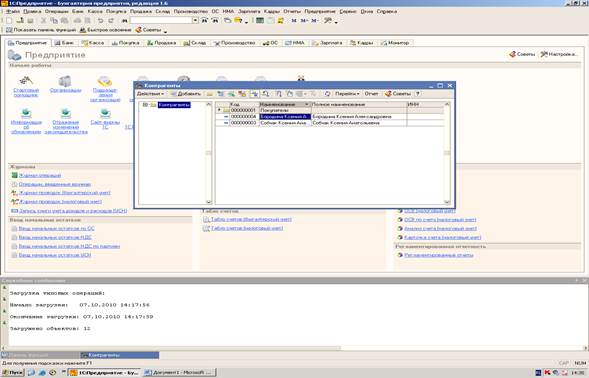
Task: Click the calendar icon in main toolbar
Action: (270, 20)
